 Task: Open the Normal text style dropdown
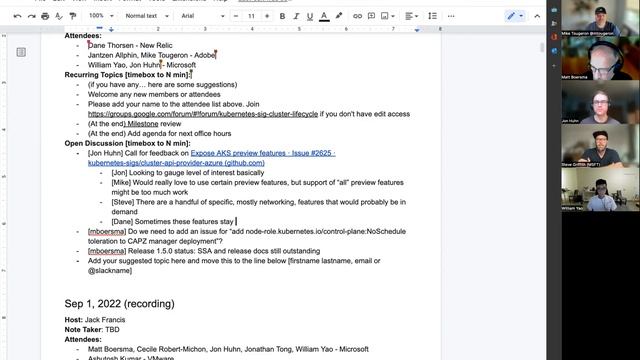[x=147, y=16]
